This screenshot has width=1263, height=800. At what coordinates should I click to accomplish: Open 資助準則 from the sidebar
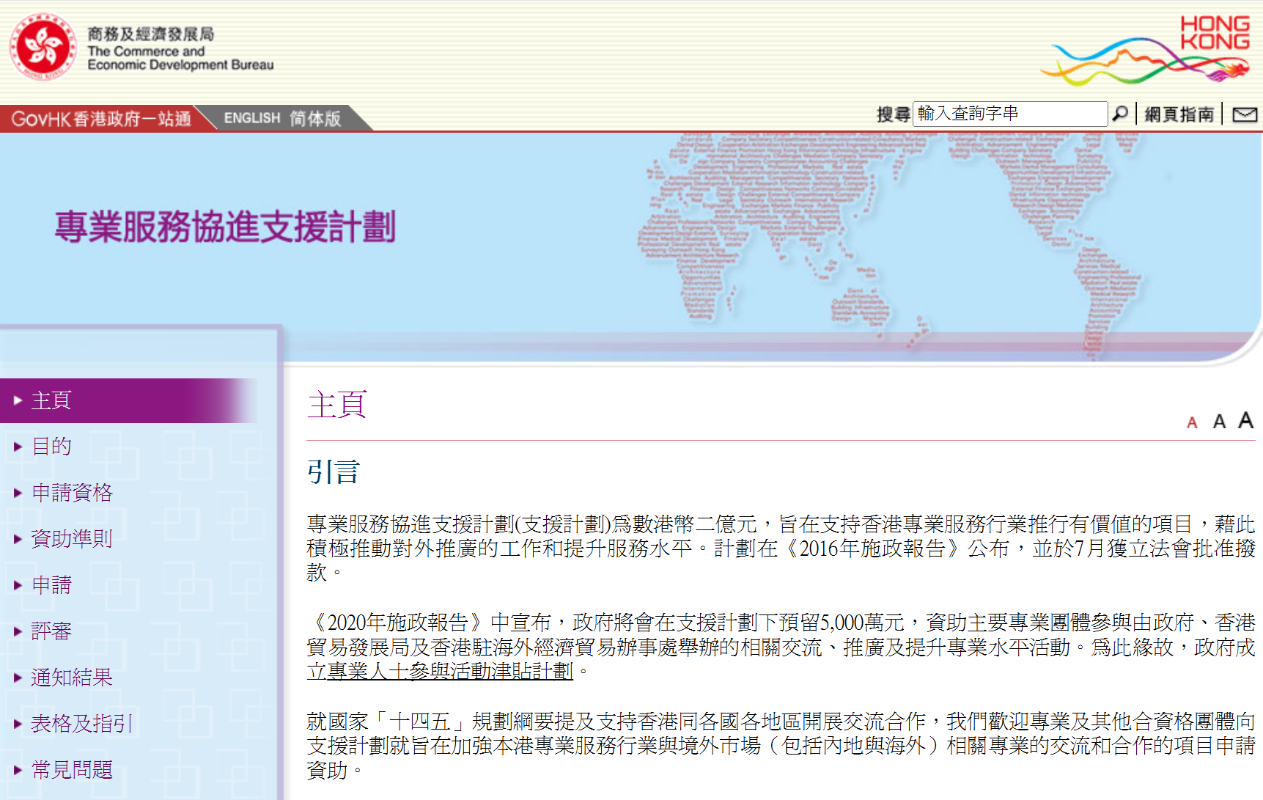[x=71, y=538]
